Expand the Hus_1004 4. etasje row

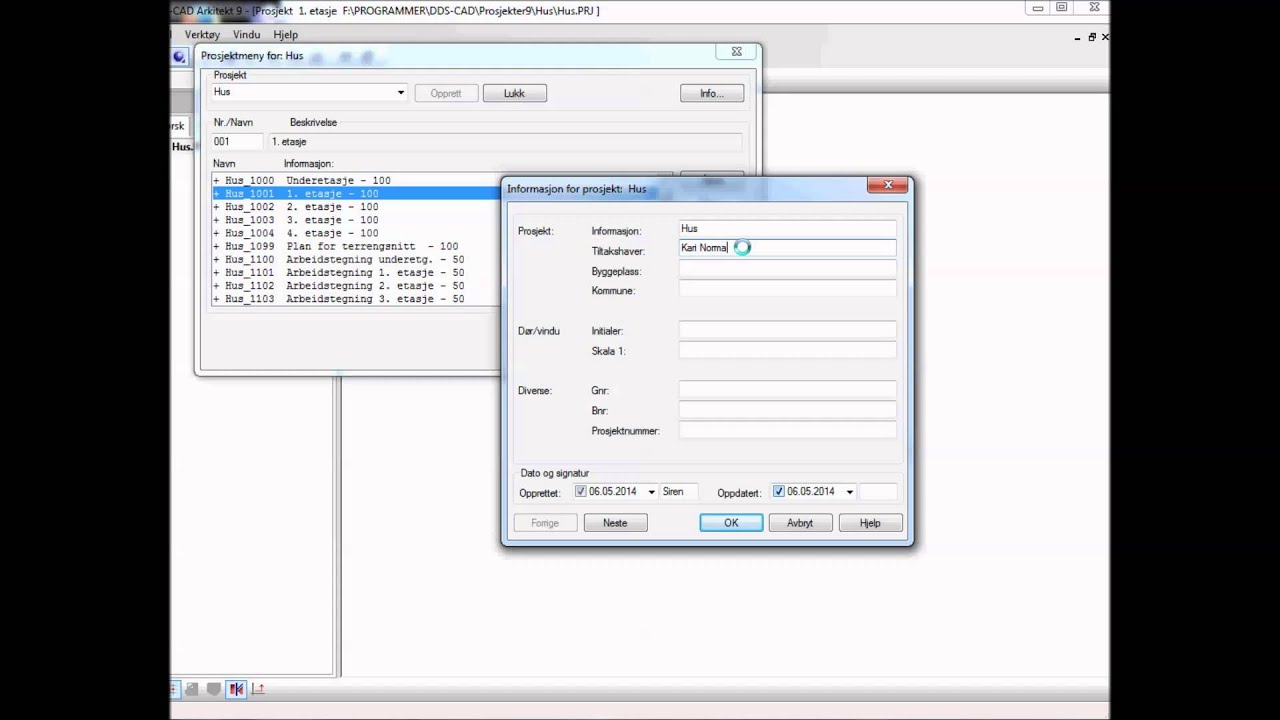pyautogui.click(x=216, y=233)
